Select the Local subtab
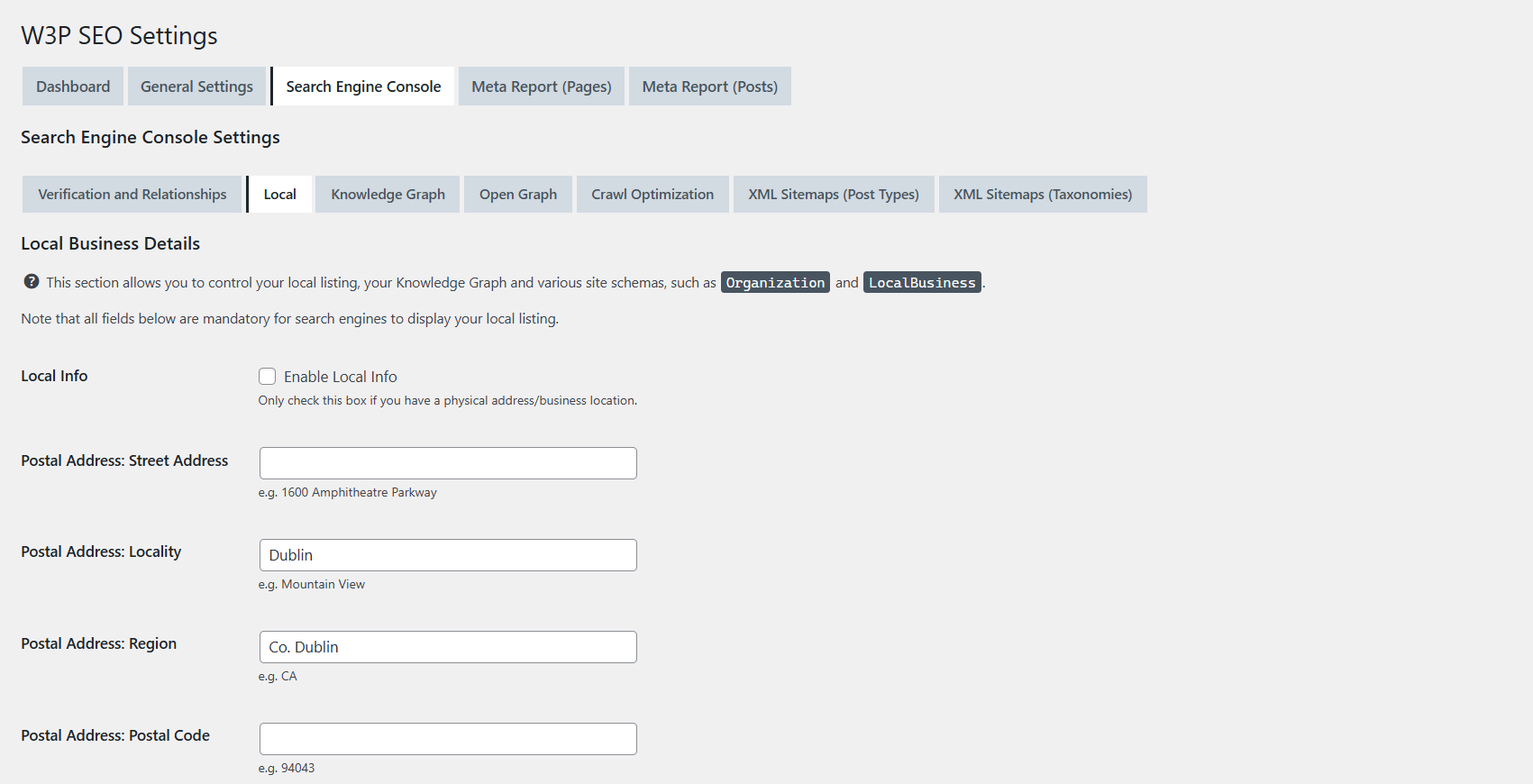This screenshot has width=1533, height=784. point(279,195)
